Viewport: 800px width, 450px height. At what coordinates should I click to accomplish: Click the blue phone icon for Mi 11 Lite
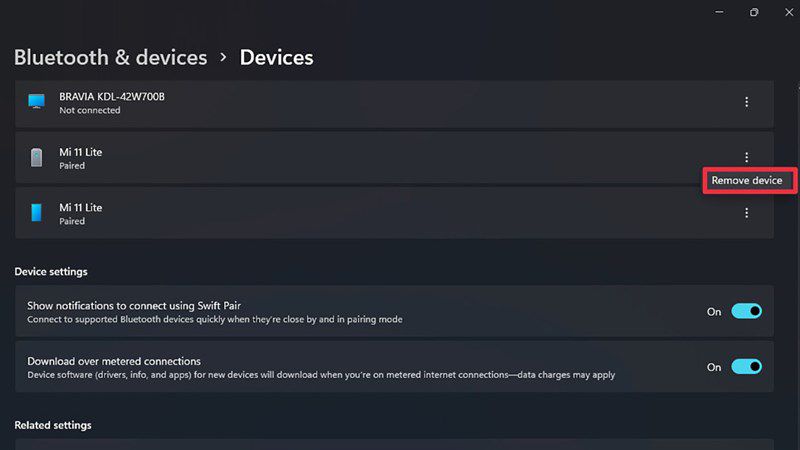(36, 212)
